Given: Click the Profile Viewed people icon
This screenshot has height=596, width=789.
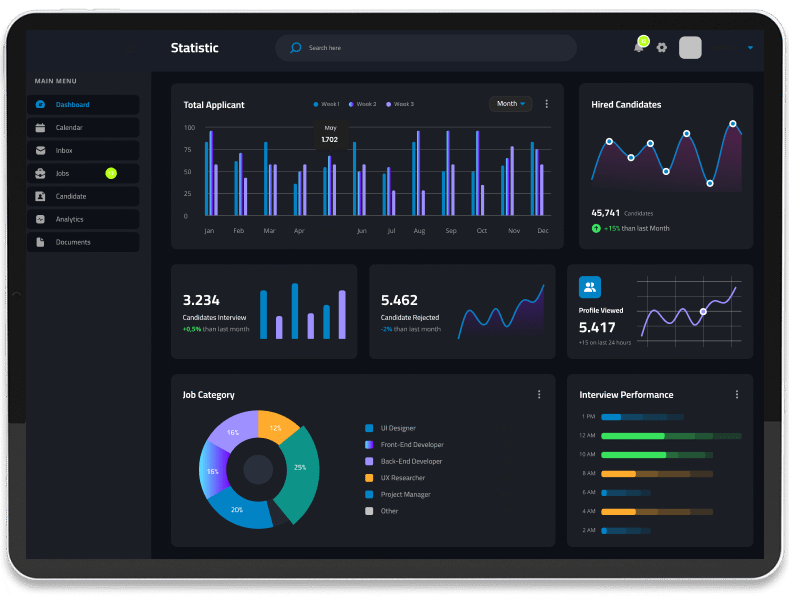Looking at the screenshot, I should click(x=590, y=287).
